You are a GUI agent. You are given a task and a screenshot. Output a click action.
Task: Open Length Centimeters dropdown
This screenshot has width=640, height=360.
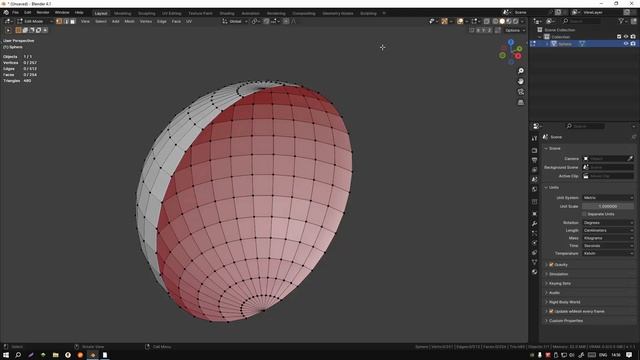[608, 230]
